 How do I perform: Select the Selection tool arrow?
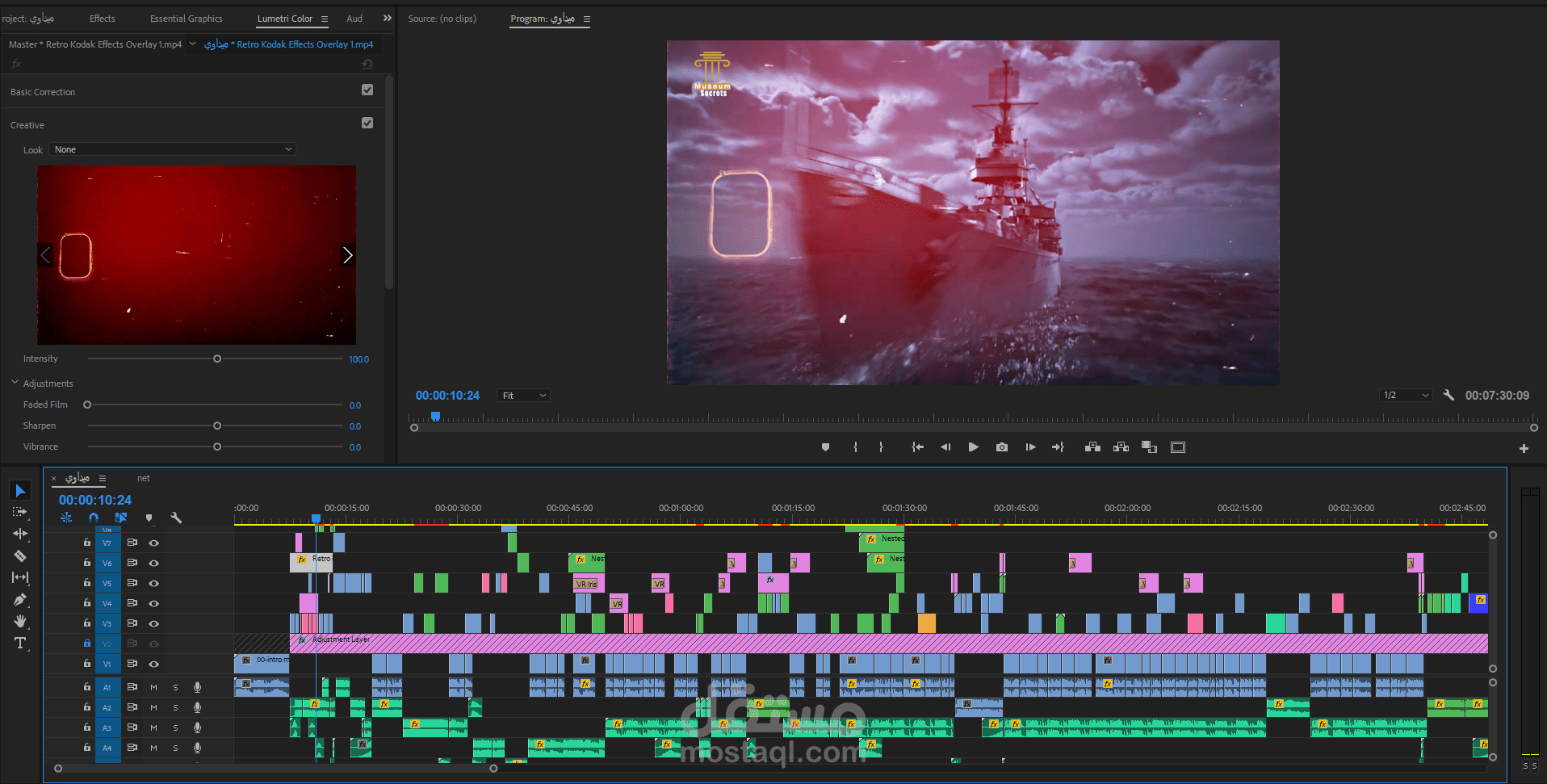pyautogui.click(x=20, y=491)
